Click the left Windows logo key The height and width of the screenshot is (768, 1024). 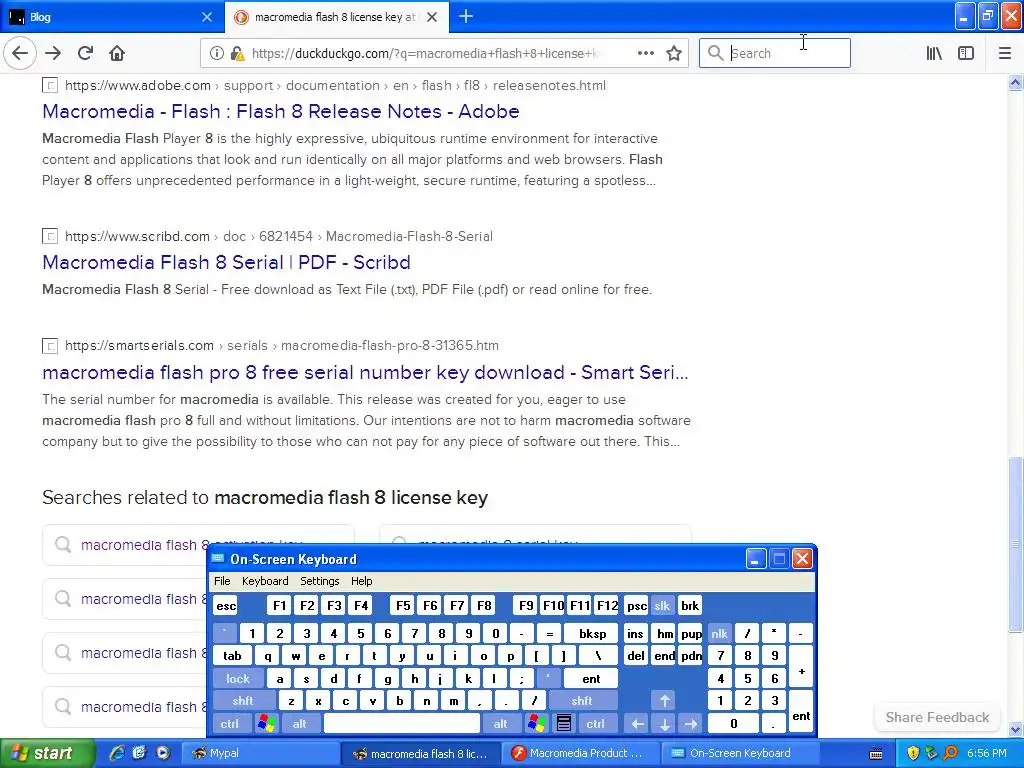tap(266, 724)
